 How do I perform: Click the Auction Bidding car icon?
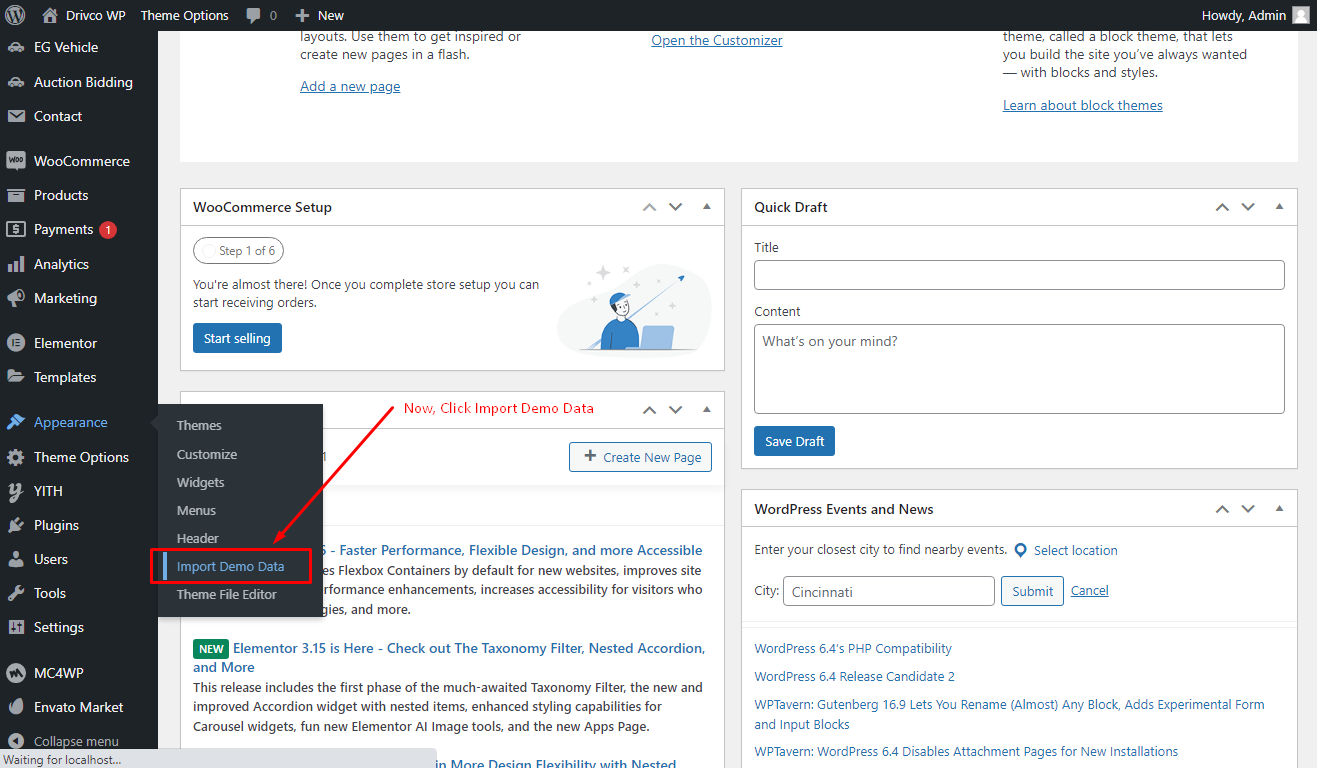click(15, 82)
